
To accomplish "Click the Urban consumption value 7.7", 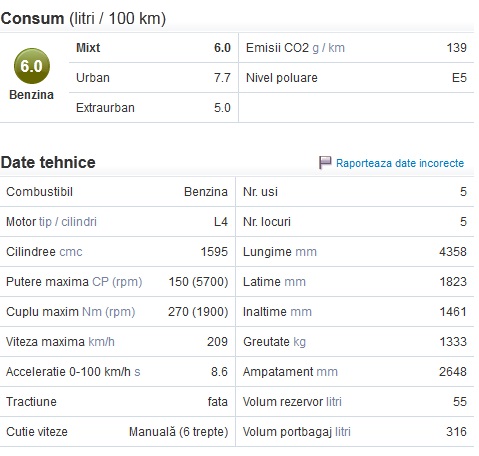I will pos(222,78).
